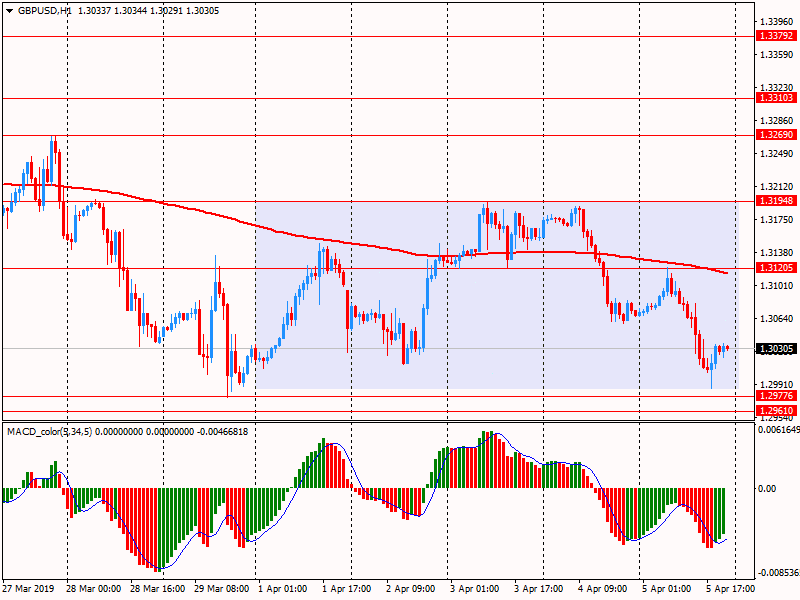Click the MACD_color(5,34,5) indicator label
This screenshot has width=800, height=600.
[49, 432]
